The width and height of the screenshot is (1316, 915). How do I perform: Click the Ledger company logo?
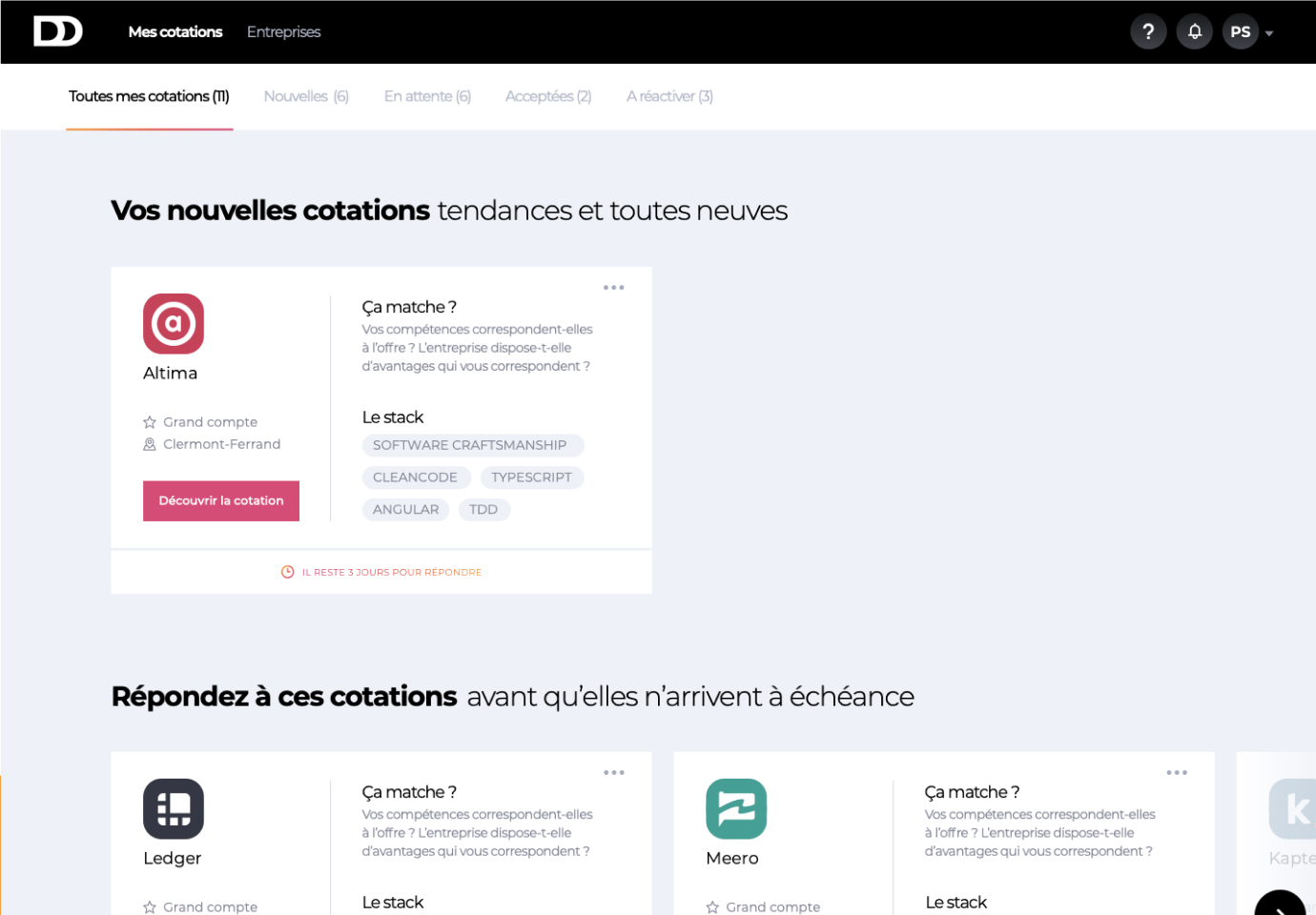174,809
